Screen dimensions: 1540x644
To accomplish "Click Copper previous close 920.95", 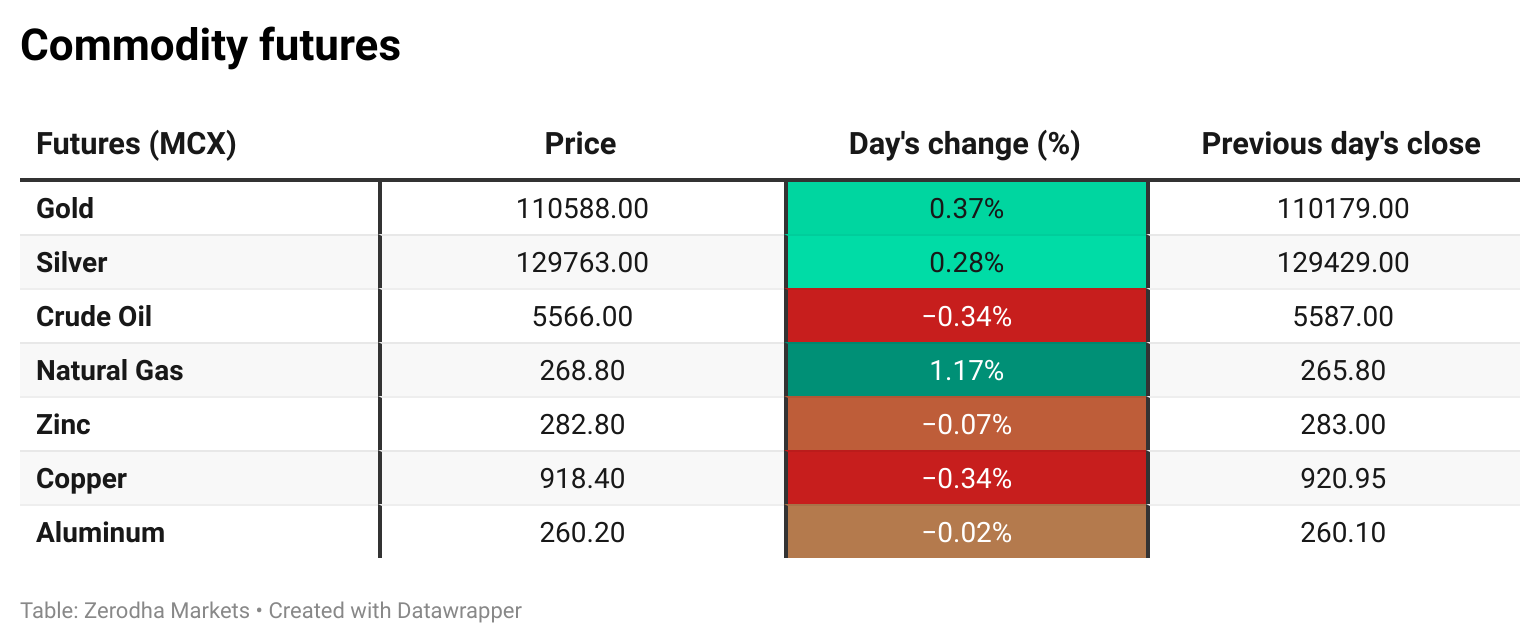I will pos(1343,479).
